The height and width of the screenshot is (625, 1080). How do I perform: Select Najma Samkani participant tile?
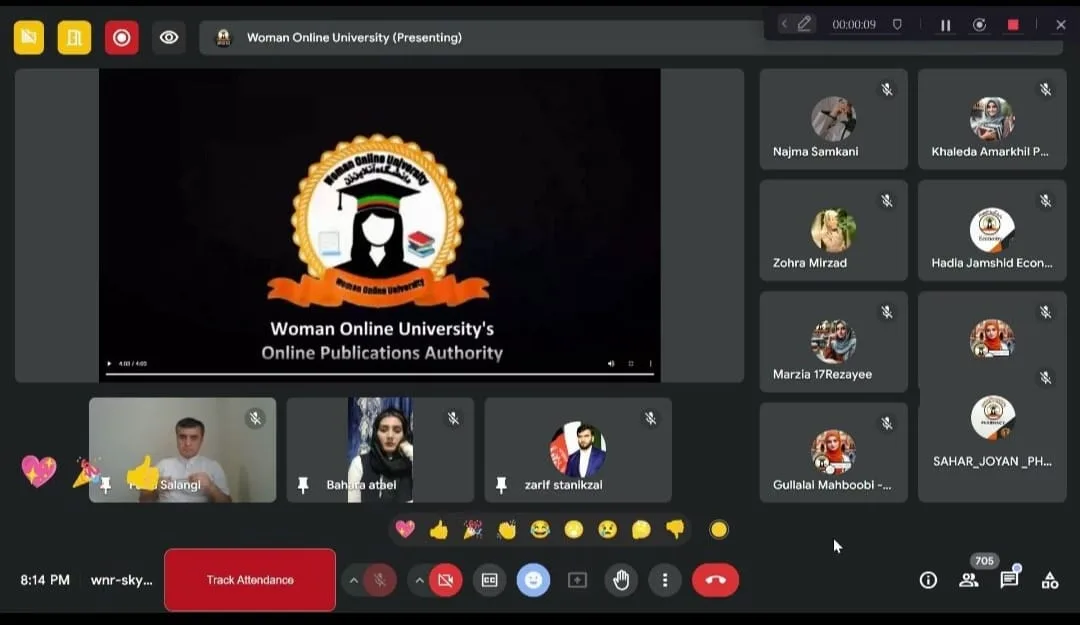(833, 120)
